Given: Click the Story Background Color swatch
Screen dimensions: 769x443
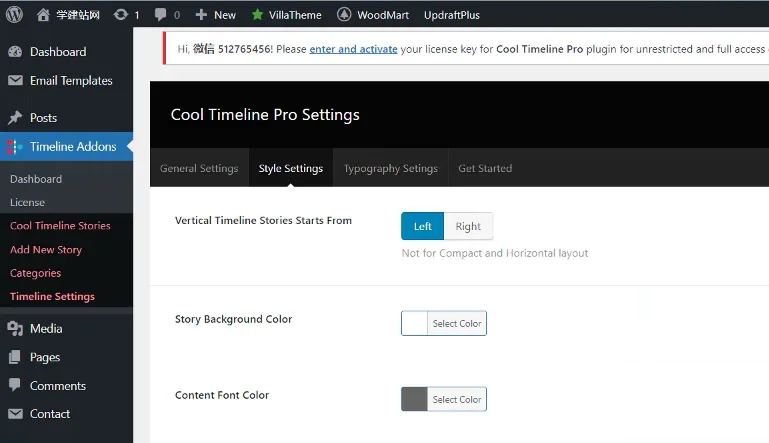Looking at the screenshot, I should (414, 323).
